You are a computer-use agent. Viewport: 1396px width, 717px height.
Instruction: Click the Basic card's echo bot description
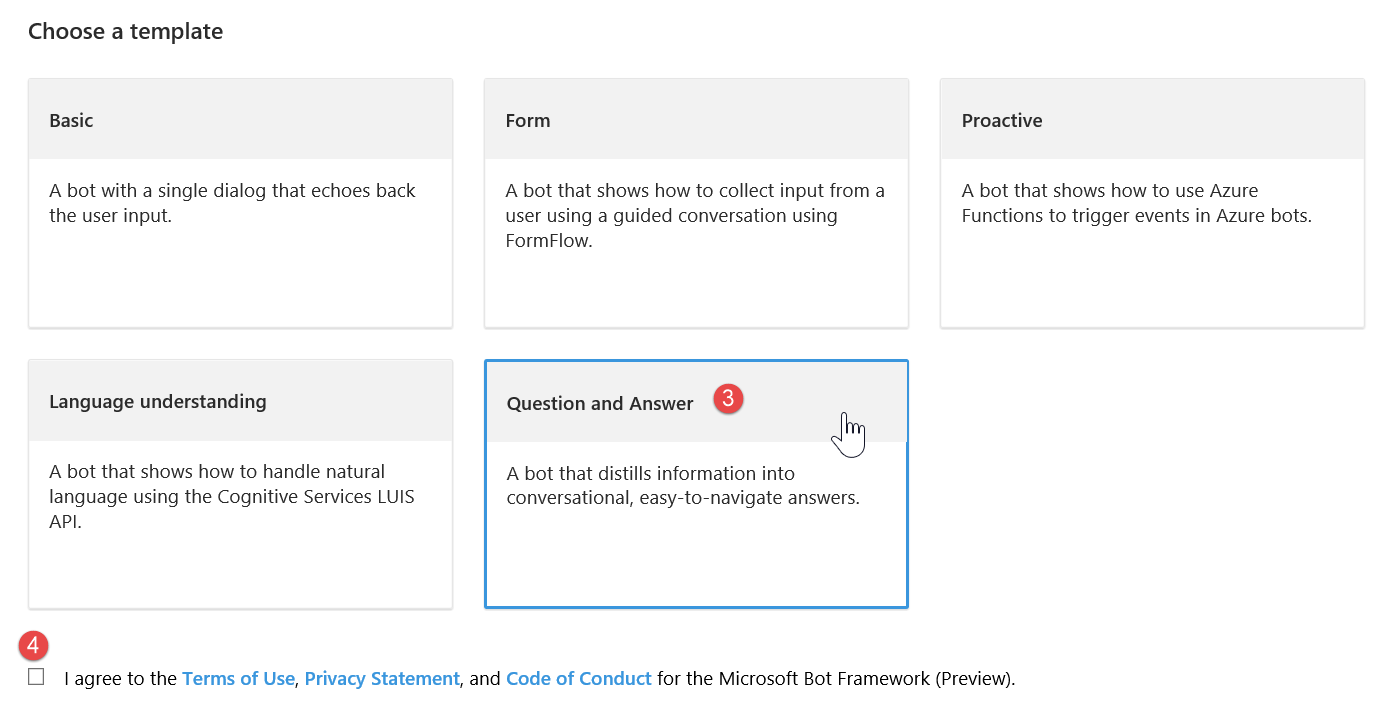(x=232, y=203)
